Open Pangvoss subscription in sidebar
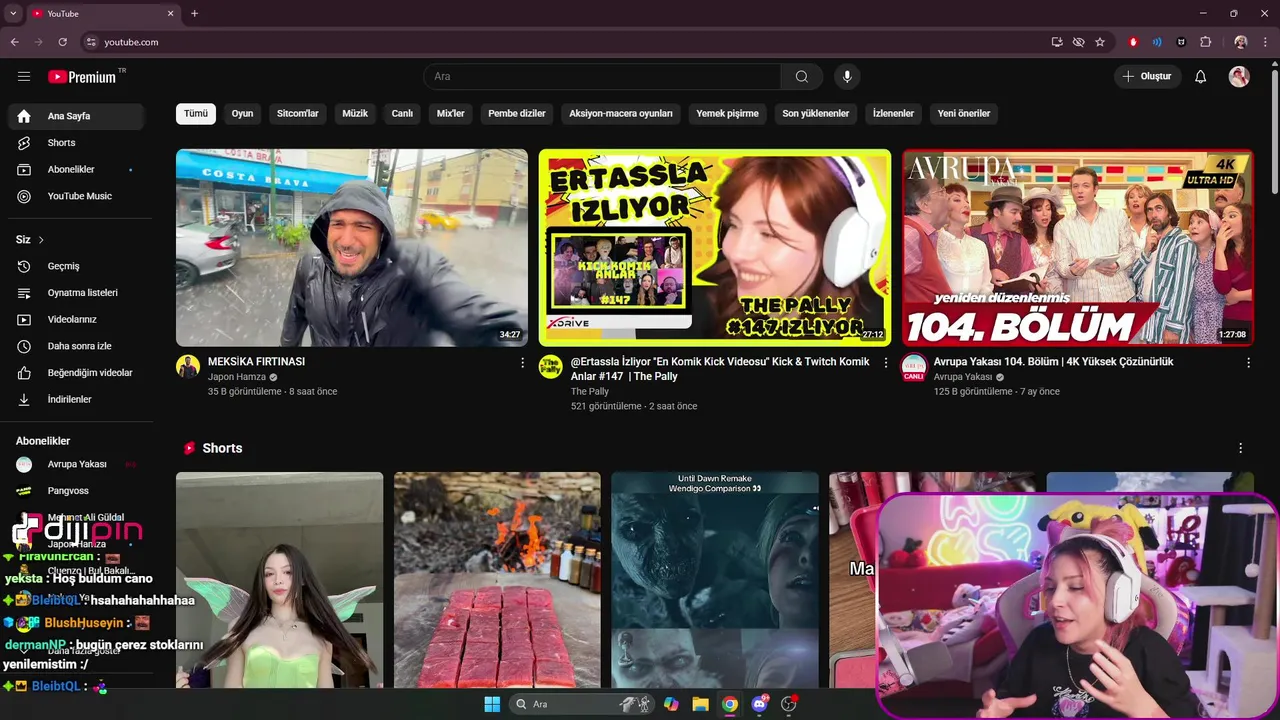Screen dimensions: 1280x720 [x=76, y=491]
